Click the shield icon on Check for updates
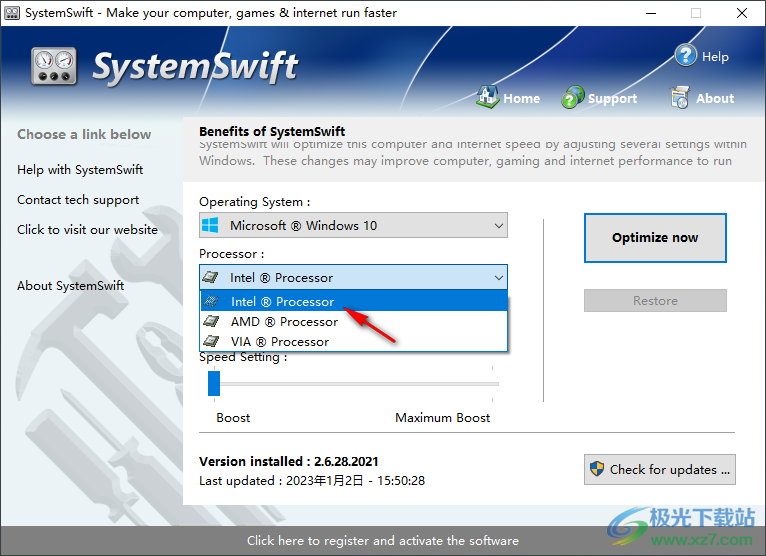766x556 pixels. click(x=596, y=469)
